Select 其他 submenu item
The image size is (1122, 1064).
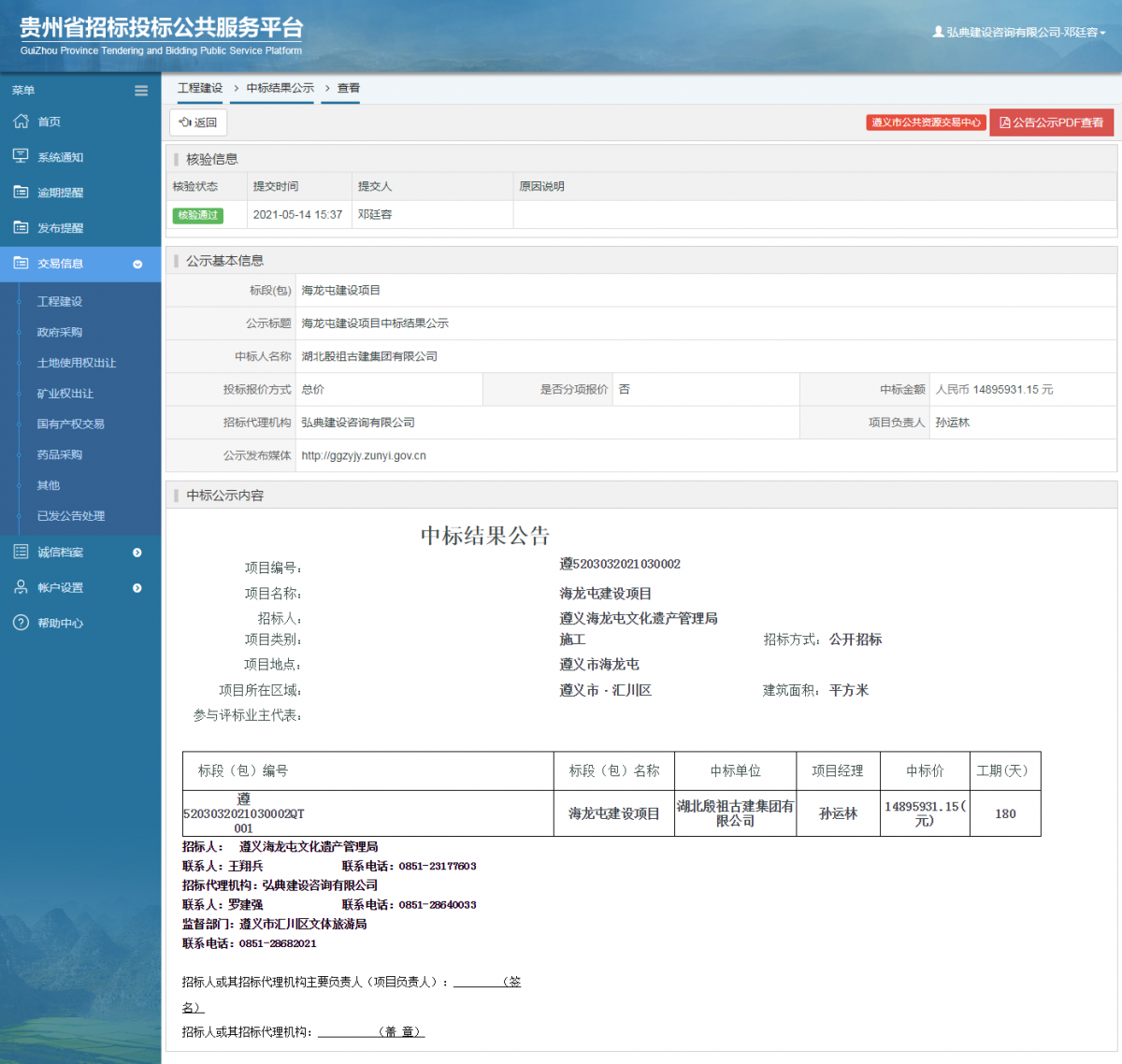pos(49,485)
